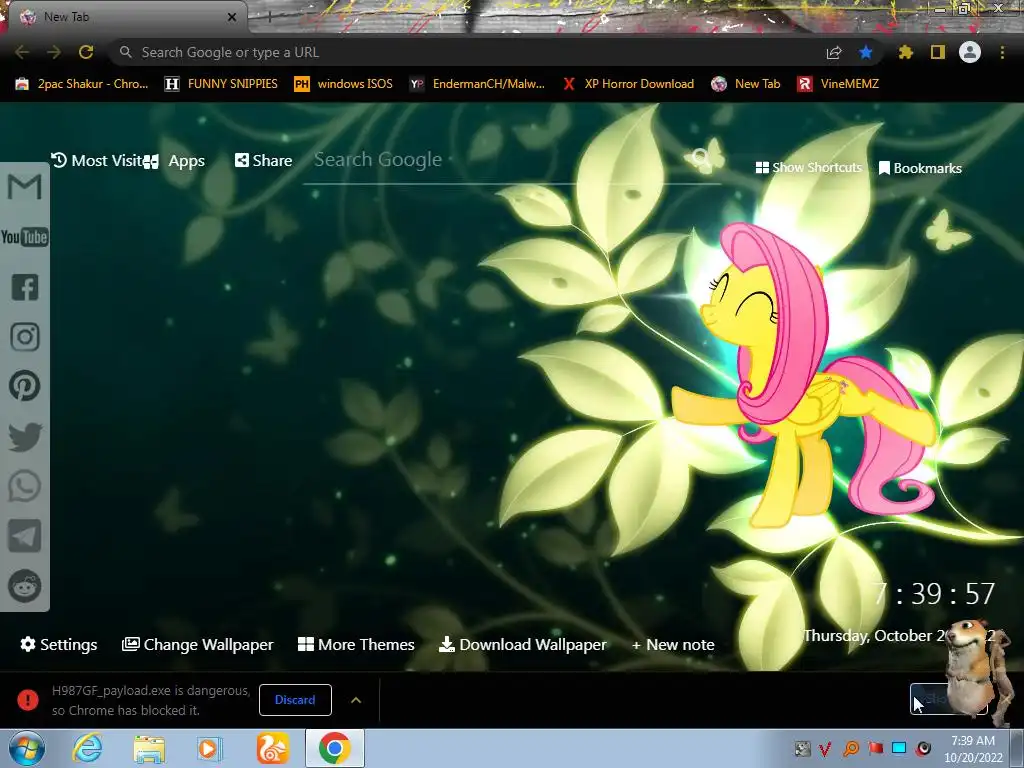Open New Tab bookmark in bookmarks bar
This screenshot has width=1024, height=768.
(746, 84)
